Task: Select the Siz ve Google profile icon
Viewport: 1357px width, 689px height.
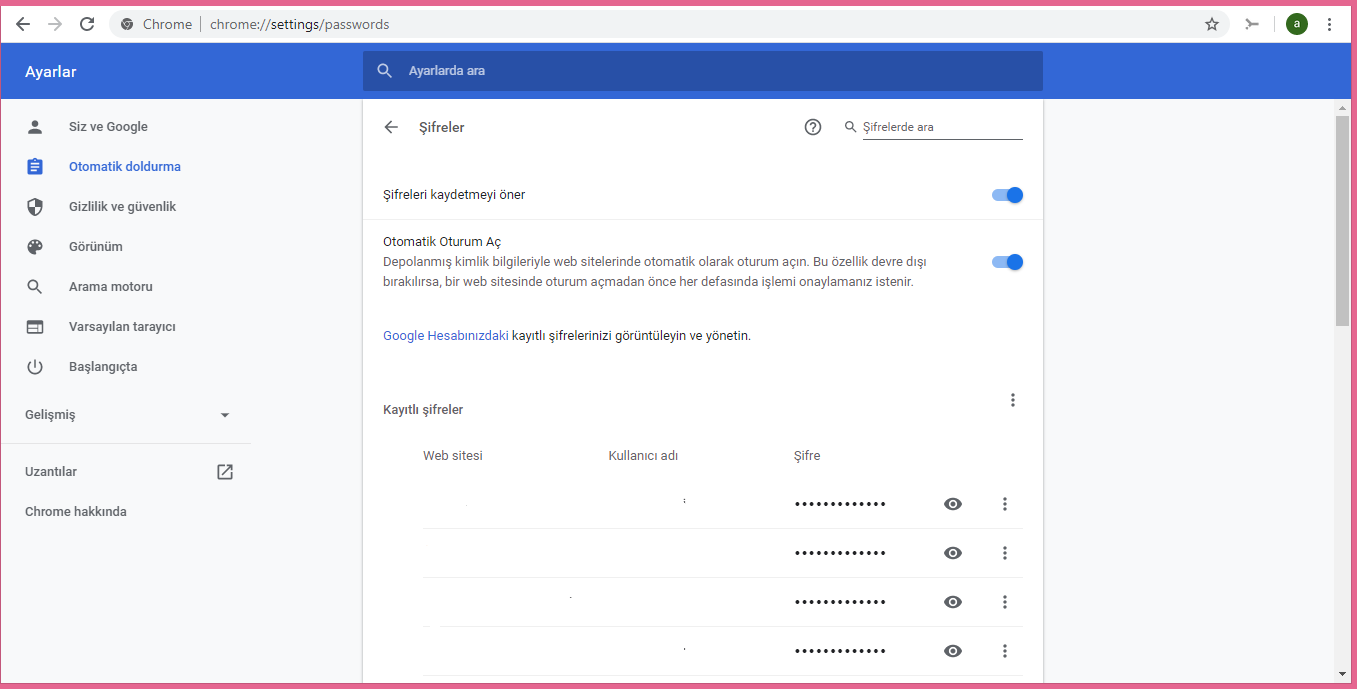Action: click(x=35, y=126)
